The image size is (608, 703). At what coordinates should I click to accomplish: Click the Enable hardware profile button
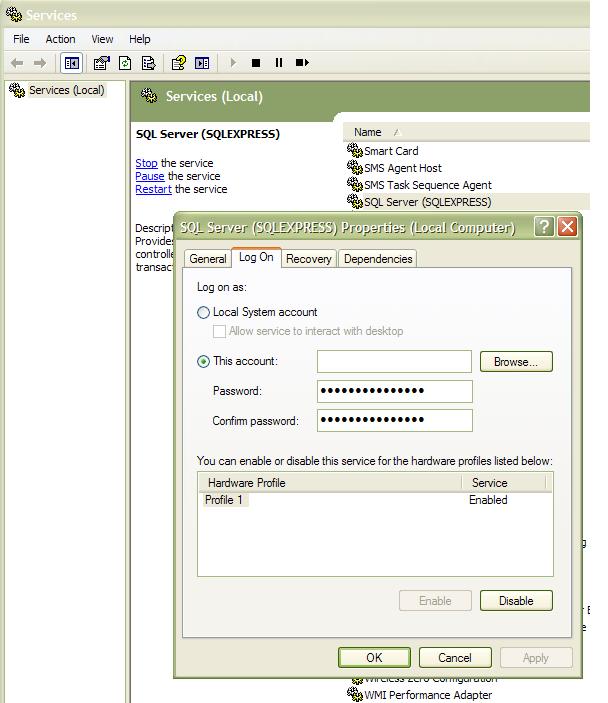(435, 600)
